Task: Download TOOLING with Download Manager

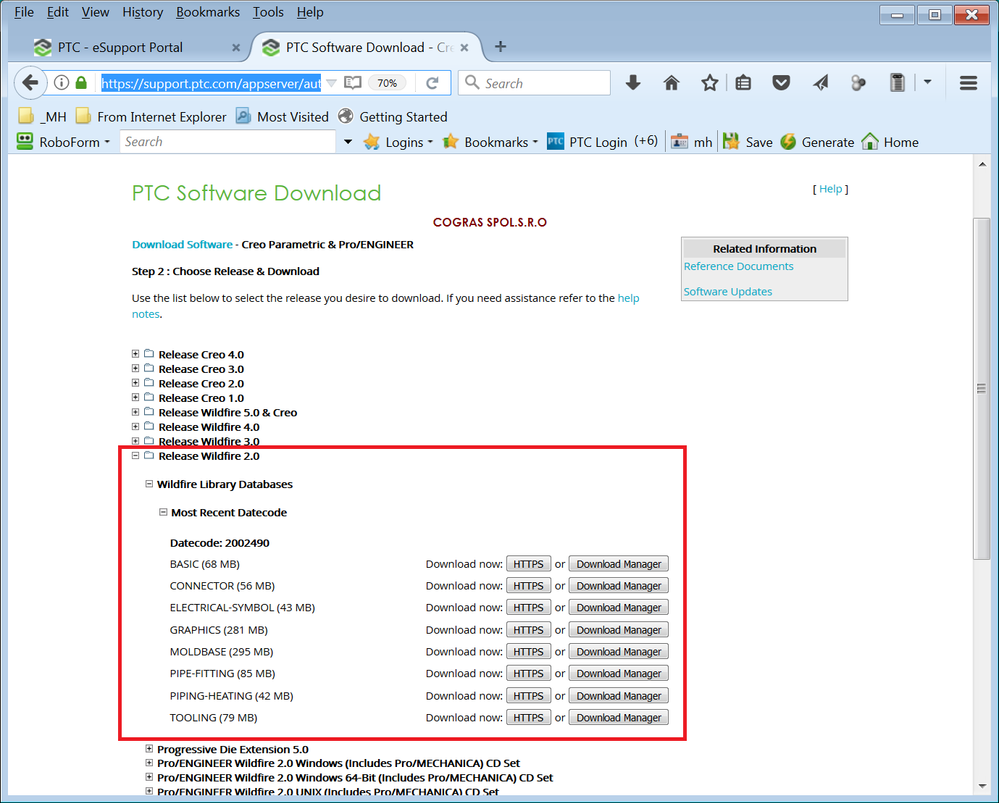Action: pos(619,718)
